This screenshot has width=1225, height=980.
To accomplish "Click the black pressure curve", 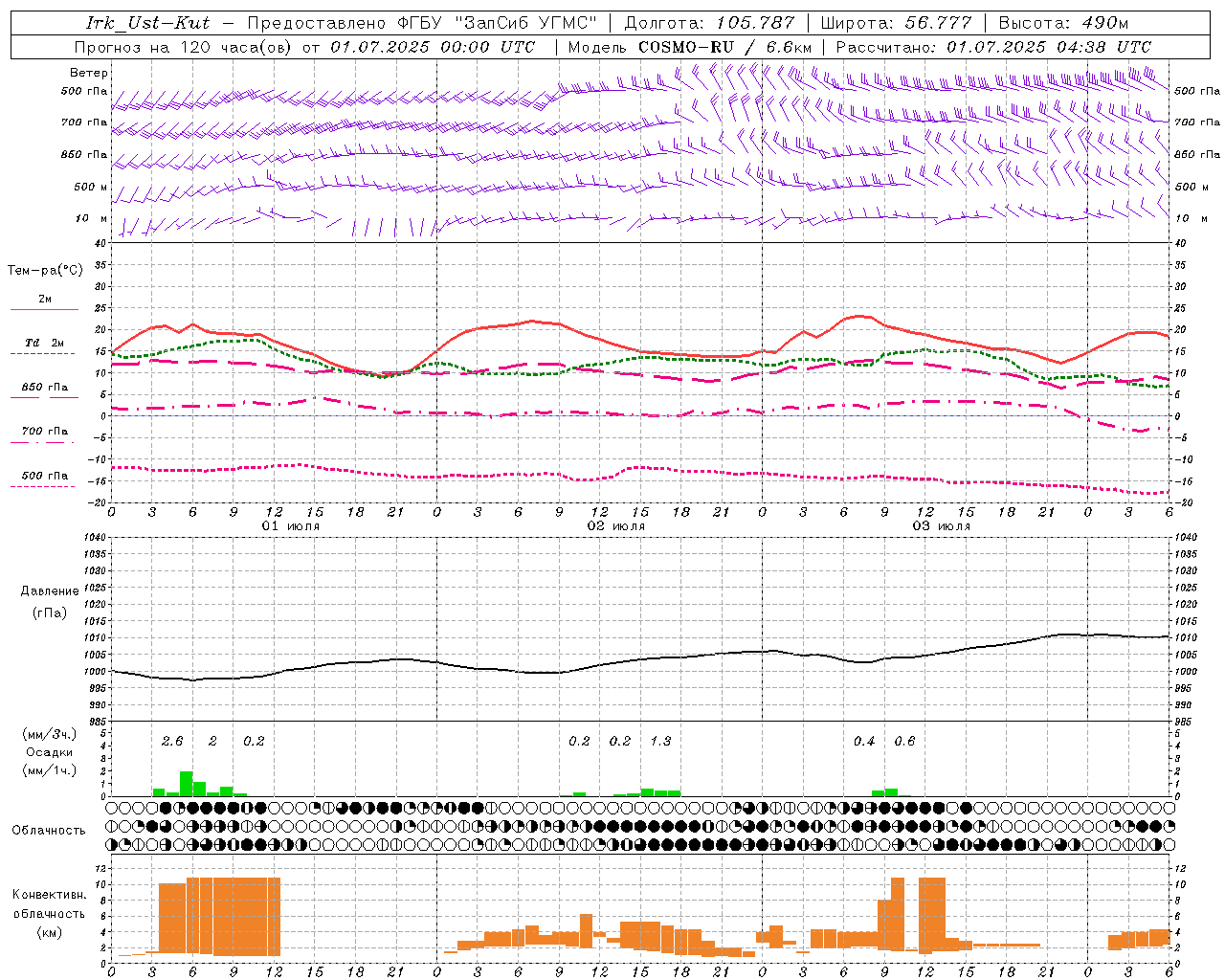I will tap(641, 659).
